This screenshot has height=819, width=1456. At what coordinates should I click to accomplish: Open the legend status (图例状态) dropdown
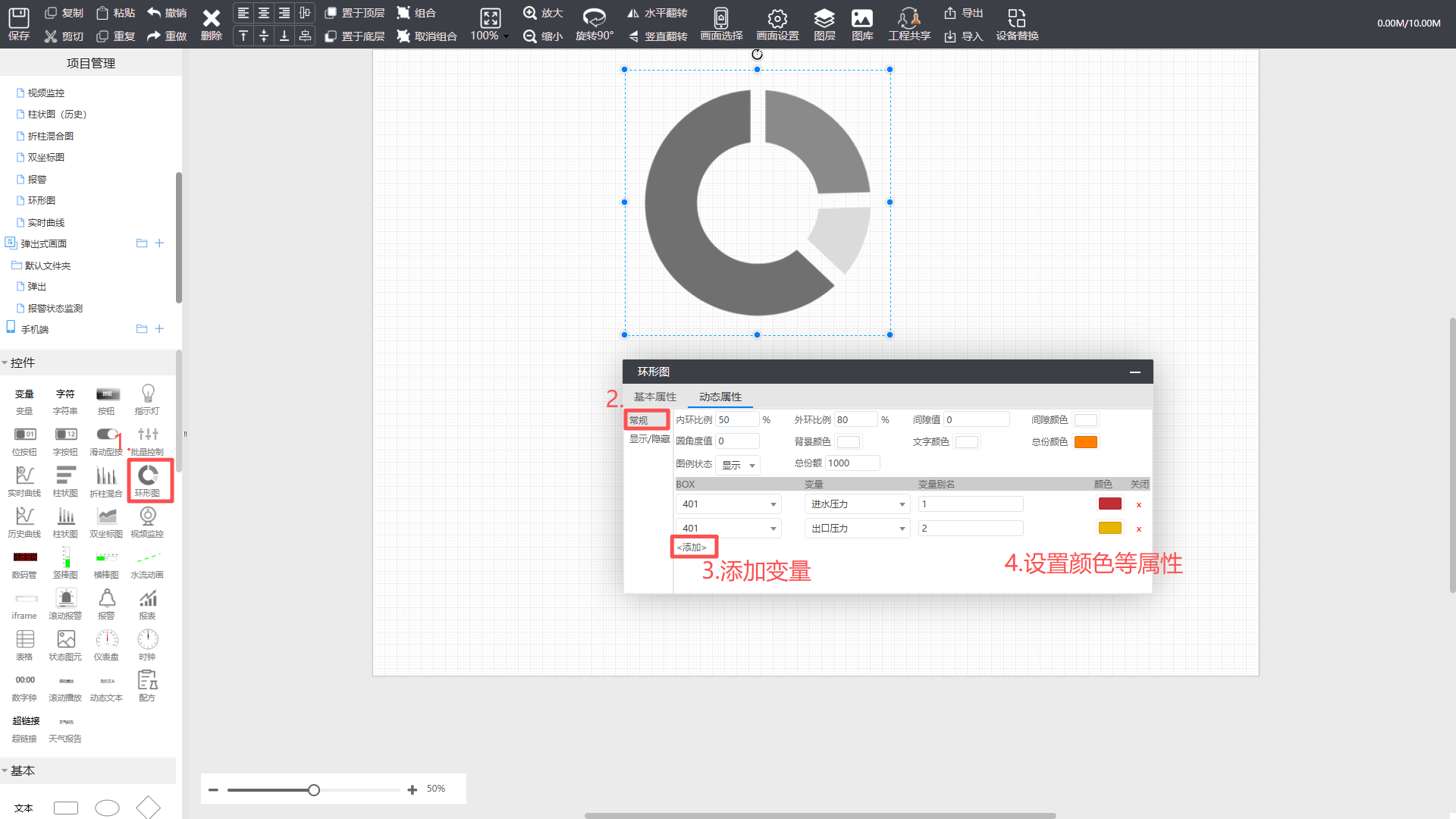739,465
